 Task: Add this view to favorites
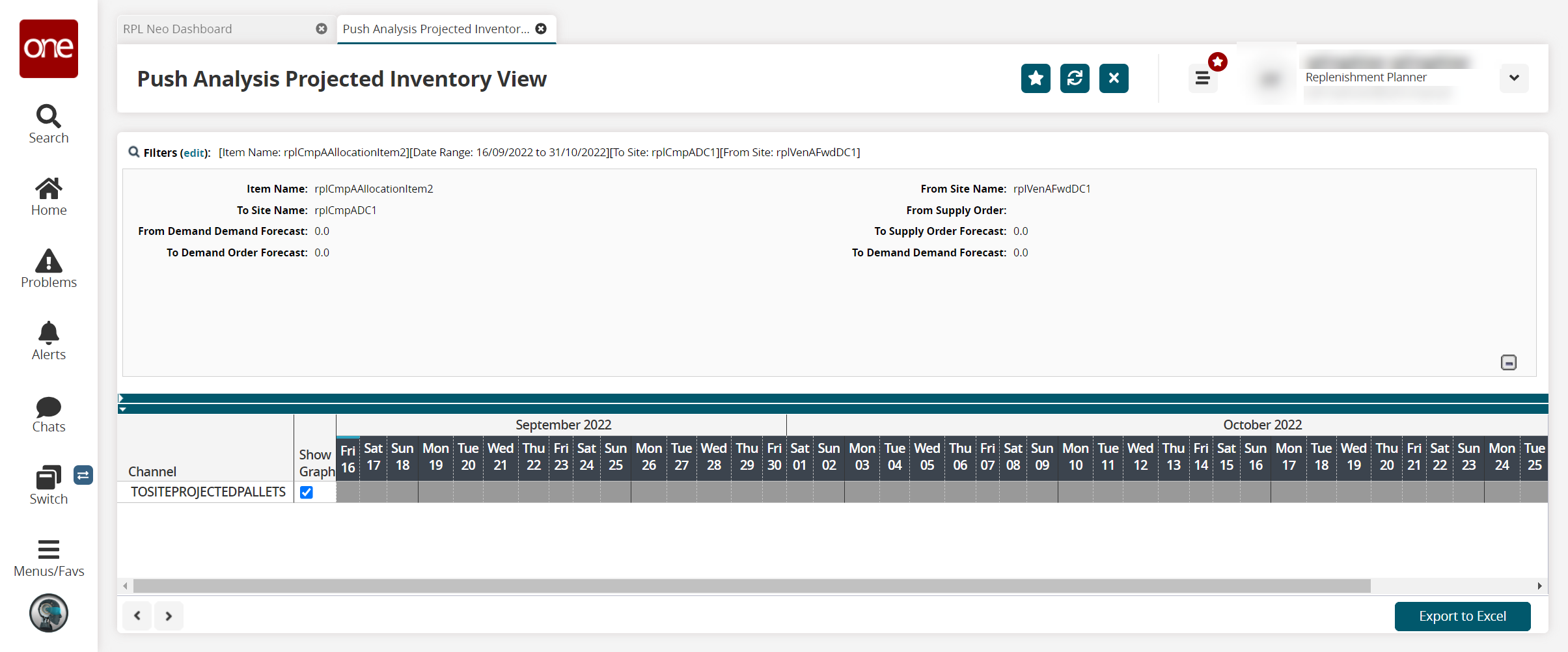pyautogui.click(x=1036, y=79)
